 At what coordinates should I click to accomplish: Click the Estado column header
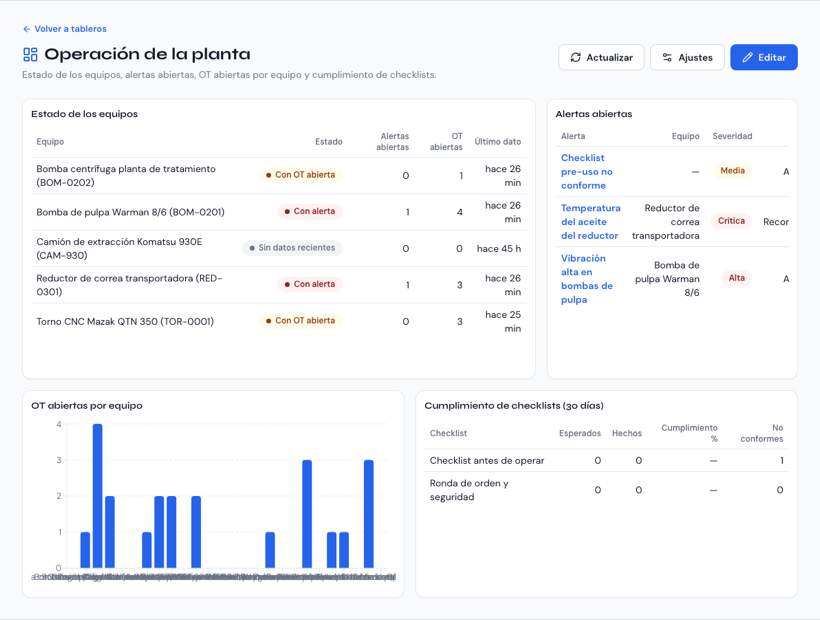pos(328,142)
